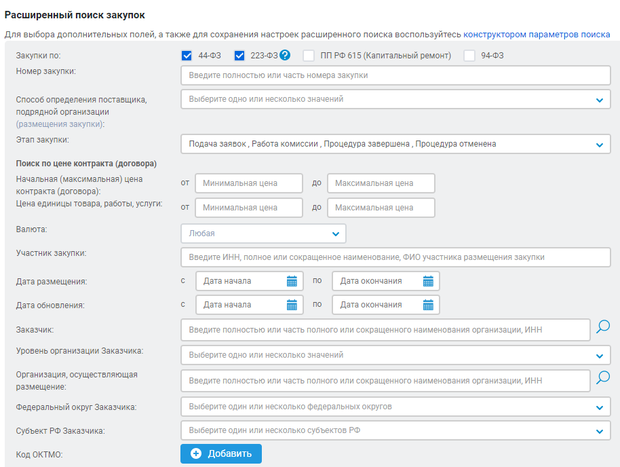Click the help icon next to 223-ФЗ

click(285, 55)
